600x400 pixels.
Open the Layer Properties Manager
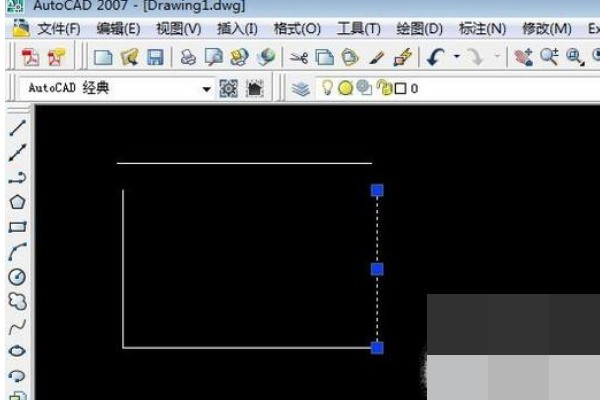tap(301, 89)
